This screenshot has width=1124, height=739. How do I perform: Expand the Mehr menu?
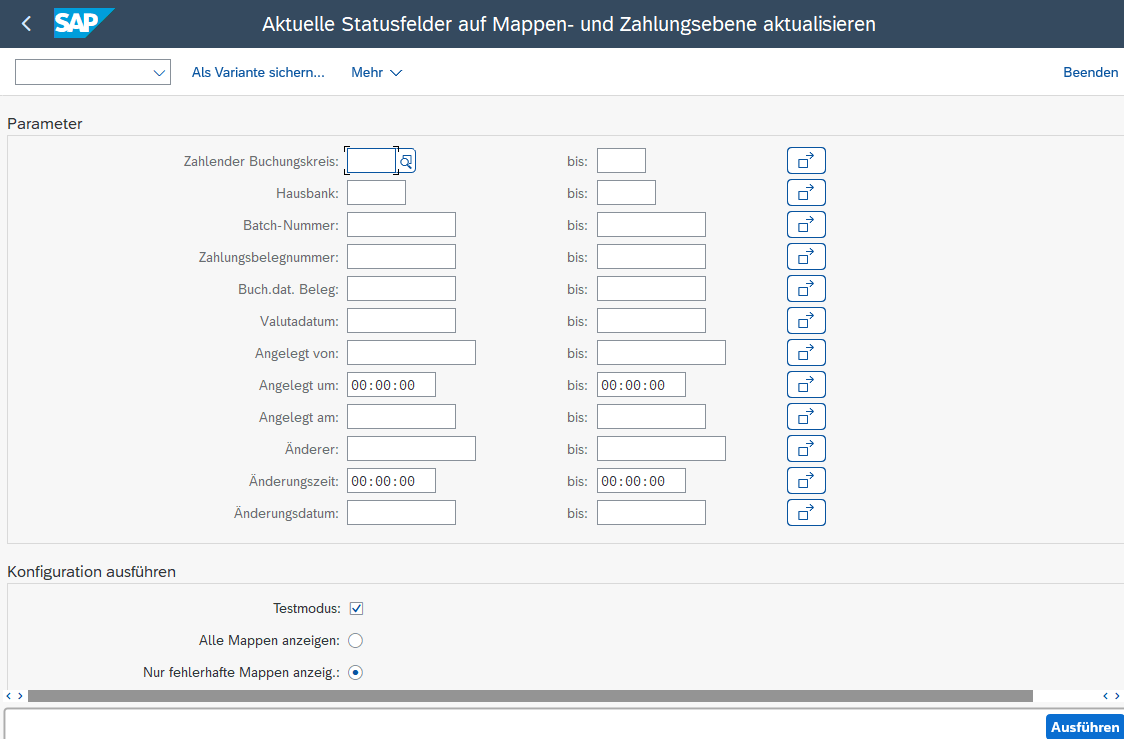coord(376,73)
